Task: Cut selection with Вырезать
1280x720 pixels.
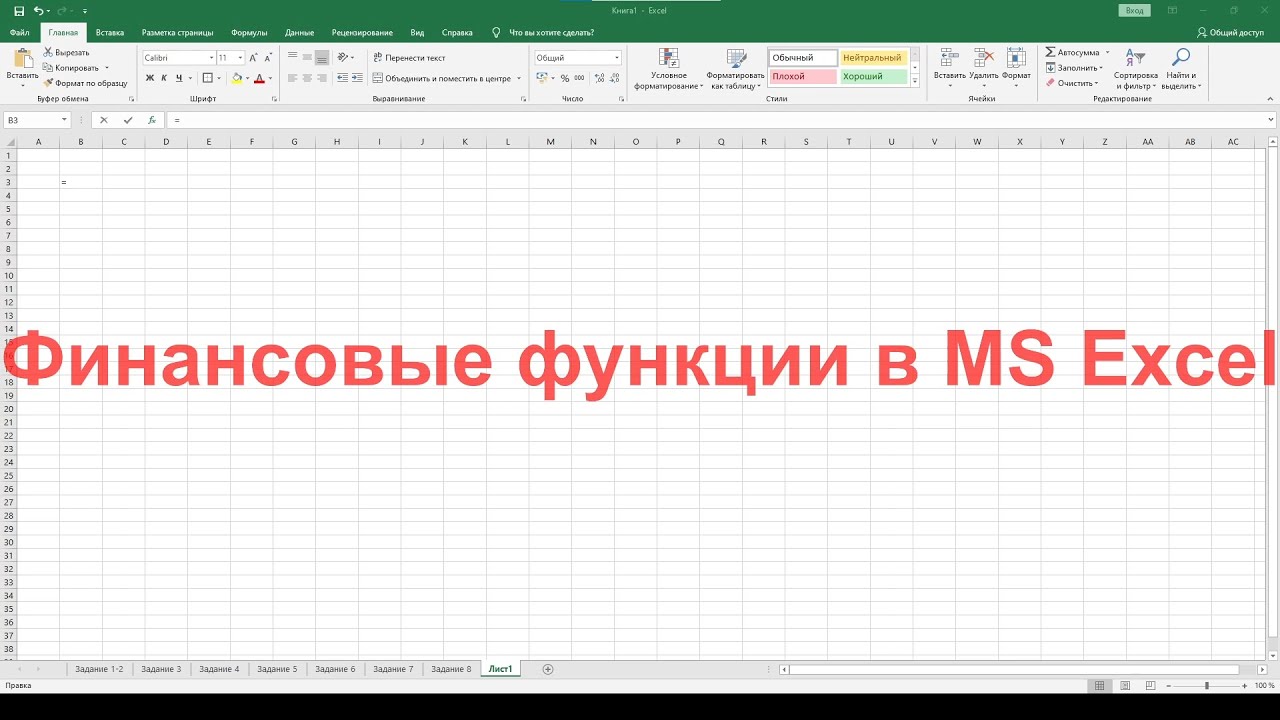Action: tap(66, 52)
